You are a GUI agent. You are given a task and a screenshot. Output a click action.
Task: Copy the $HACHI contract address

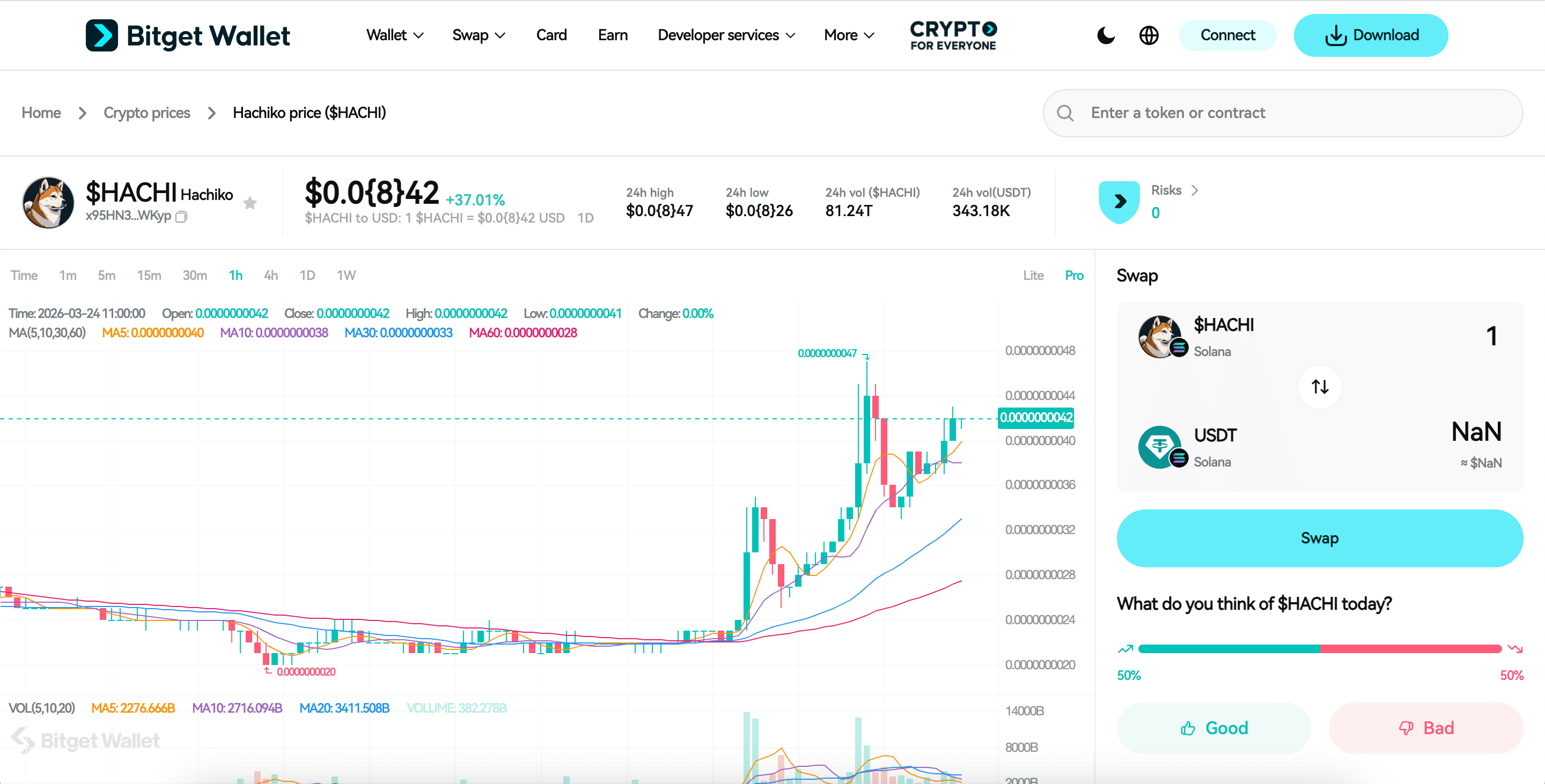[x=181, y=217]
